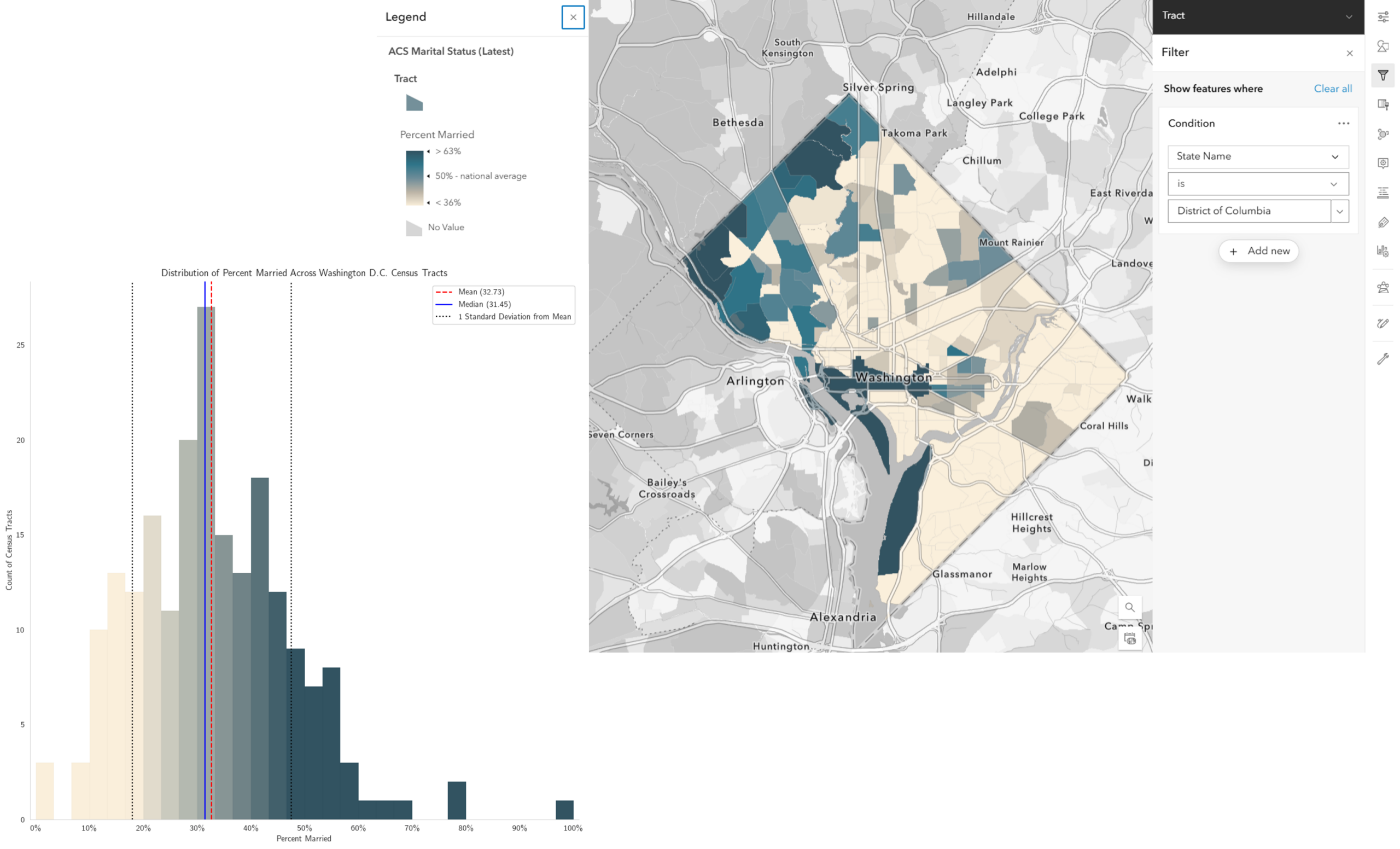
Task: Open the Aggregation clustering icon
Action: (x=1382, y=134)
